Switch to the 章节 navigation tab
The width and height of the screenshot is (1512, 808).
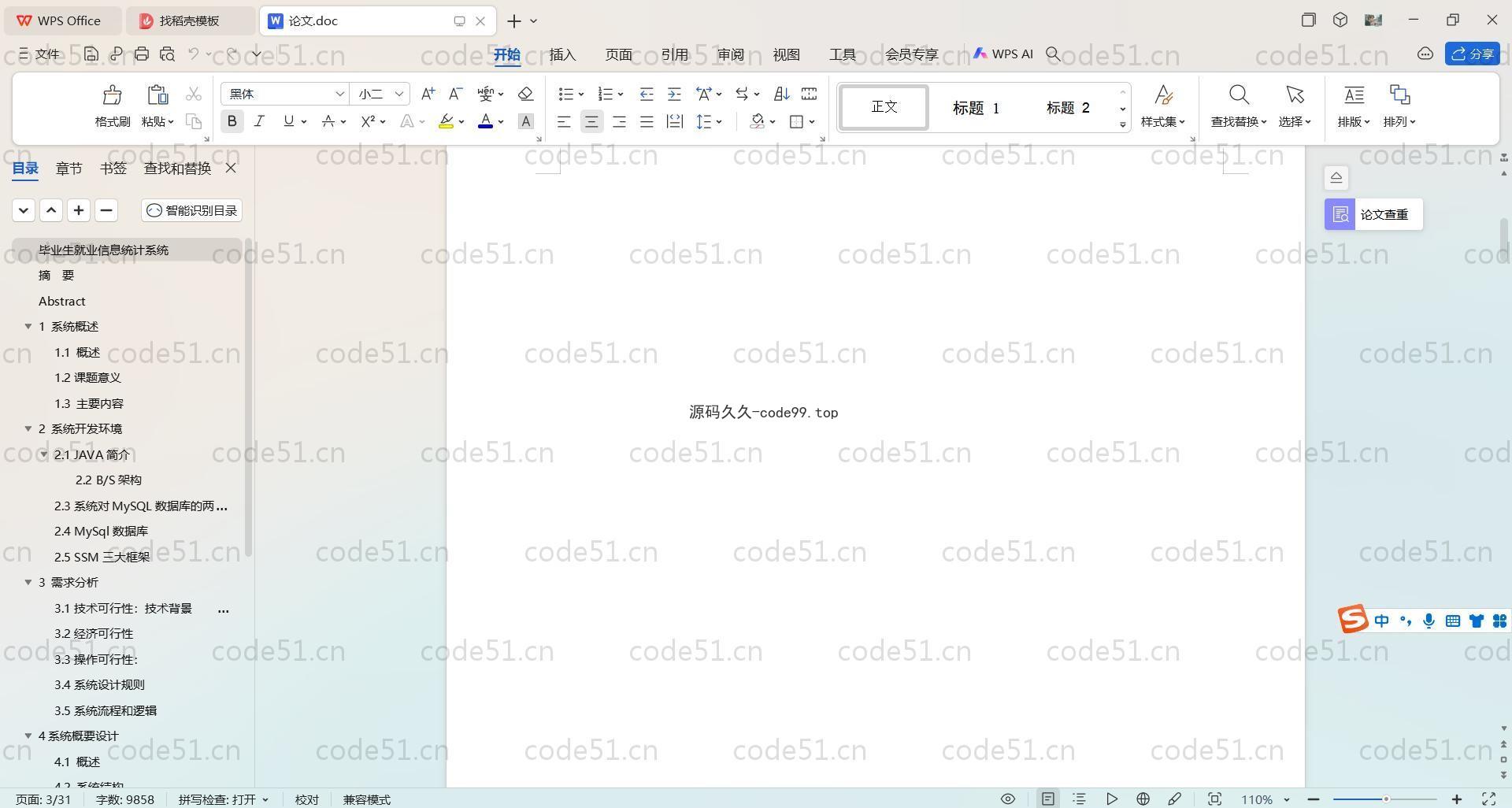tap(69, 168)
